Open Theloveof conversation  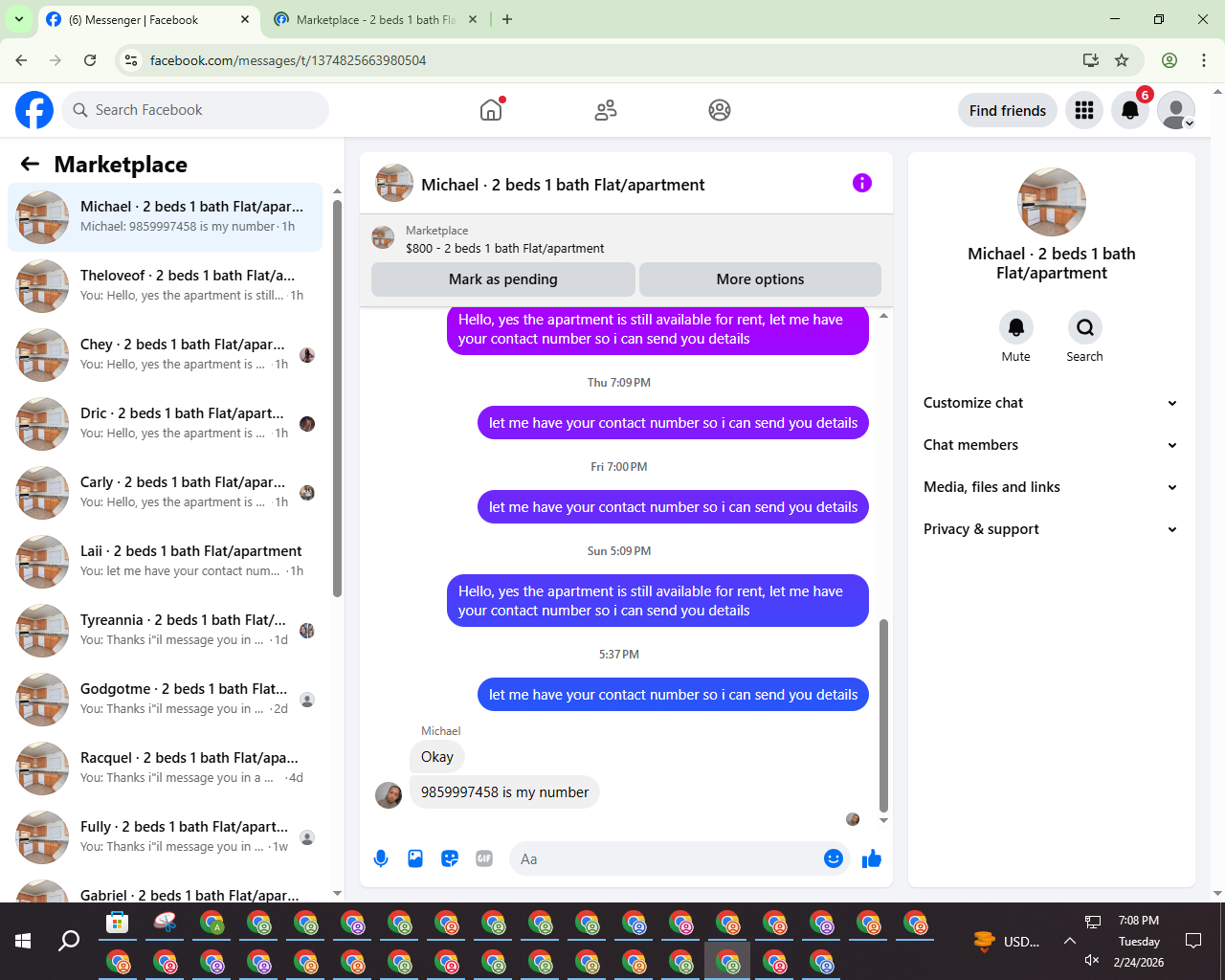[165, 286]
